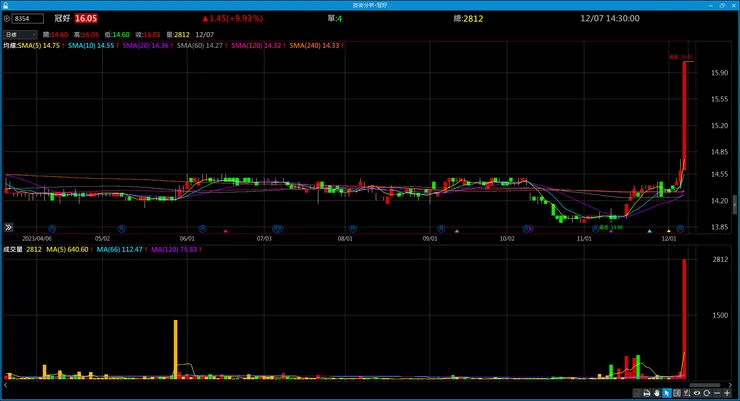Click the dimmed chart icon left of print
This screenshot has height=401, width=740.
coord(637,393)
